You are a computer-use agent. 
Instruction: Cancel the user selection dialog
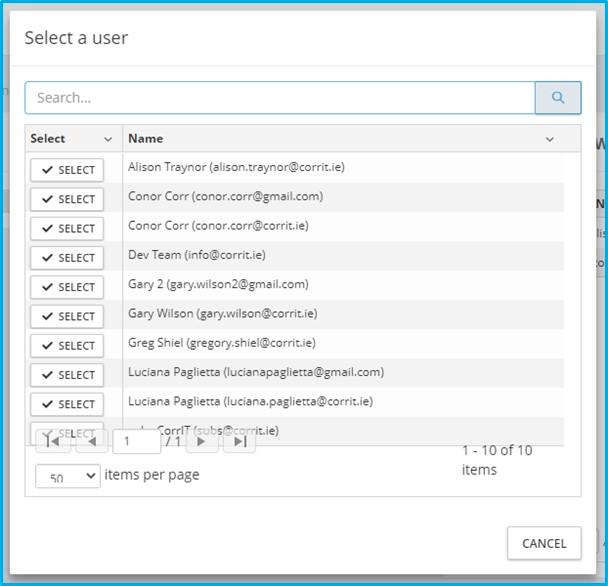(x=544, y=544)
